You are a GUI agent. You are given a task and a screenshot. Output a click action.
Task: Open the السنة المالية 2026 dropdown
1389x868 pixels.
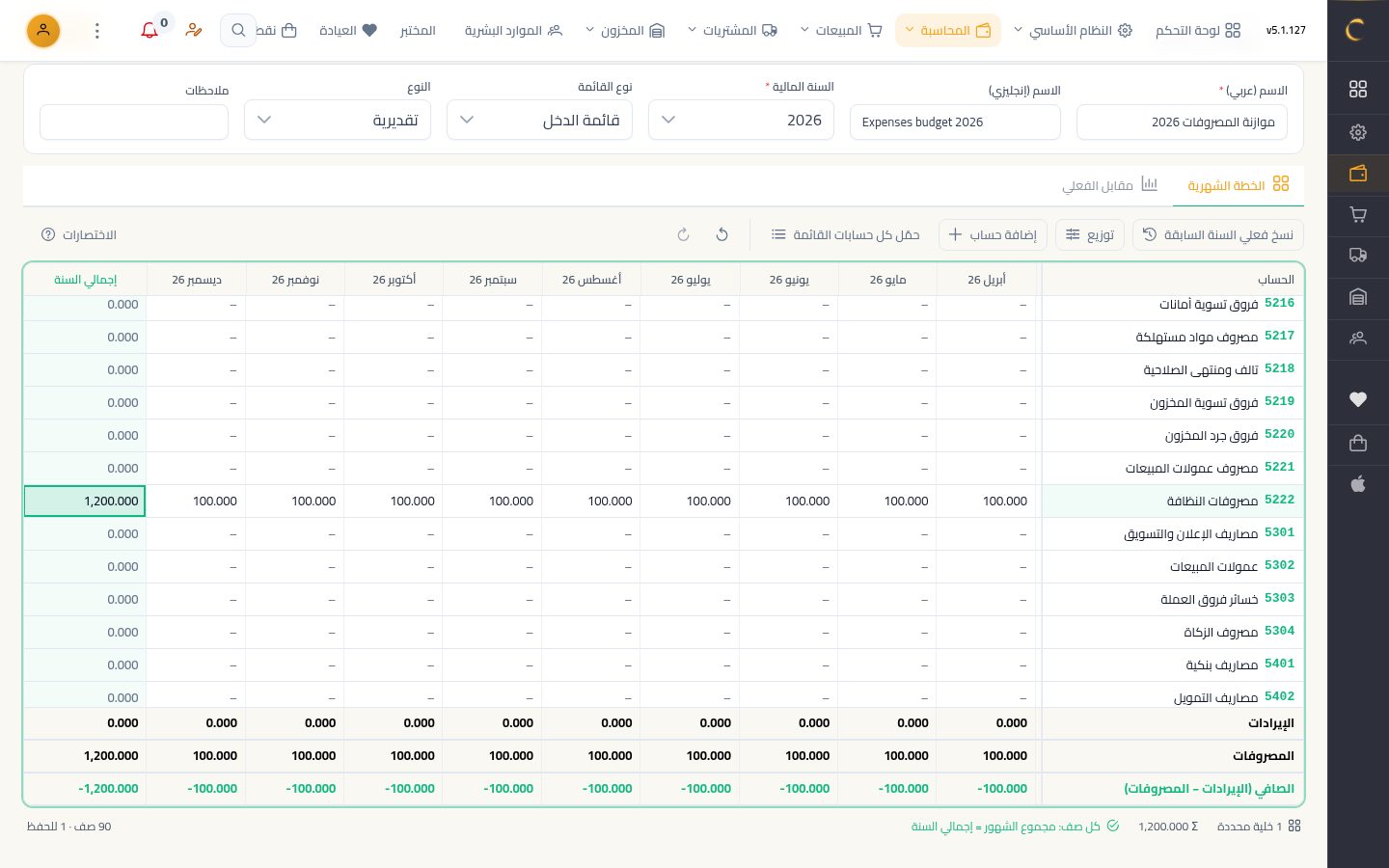741,120
